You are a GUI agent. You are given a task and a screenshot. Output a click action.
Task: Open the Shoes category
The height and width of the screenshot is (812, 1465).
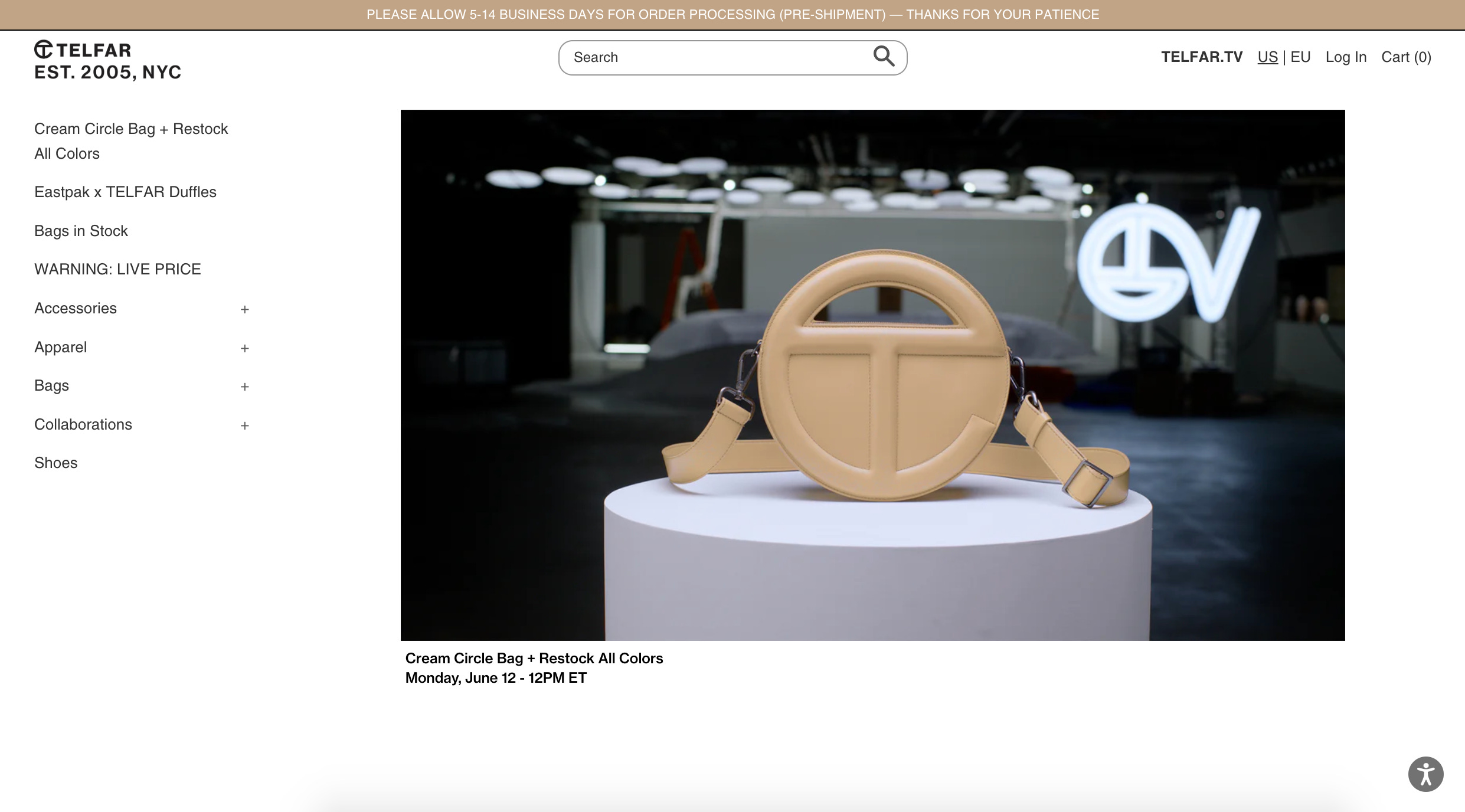point(55,463)
